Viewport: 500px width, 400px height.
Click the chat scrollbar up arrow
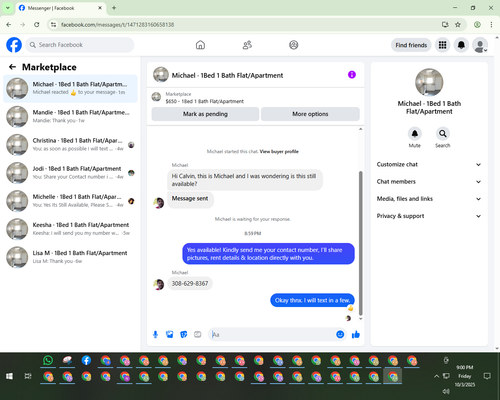[360, 129]
